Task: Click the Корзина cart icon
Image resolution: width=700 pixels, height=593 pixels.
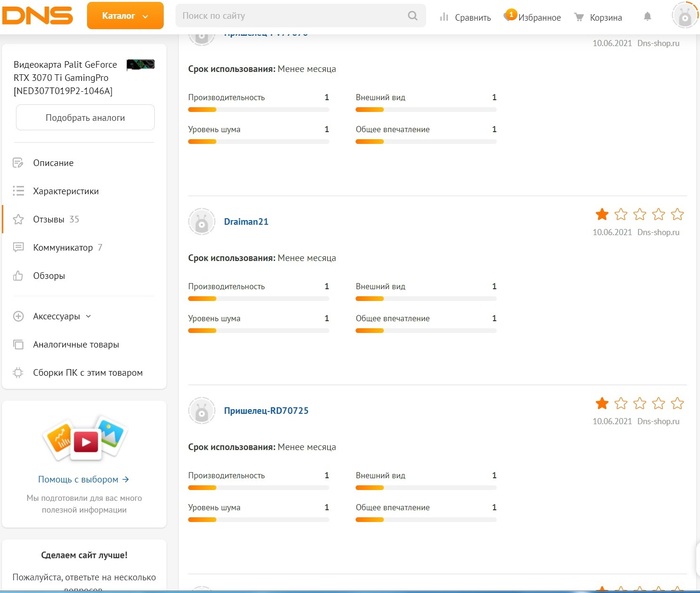Action: click(579, 17)
